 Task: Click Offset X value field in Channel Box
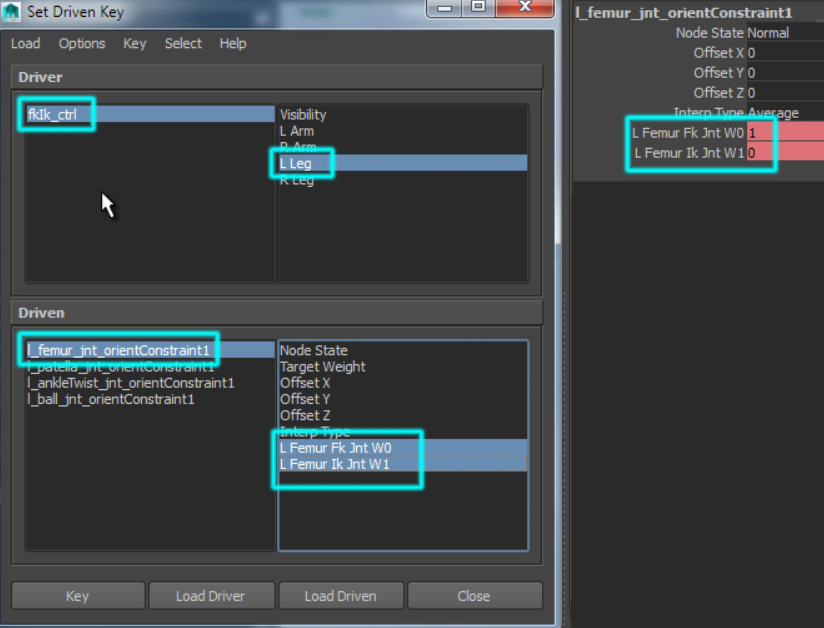[x=785, y=53]
